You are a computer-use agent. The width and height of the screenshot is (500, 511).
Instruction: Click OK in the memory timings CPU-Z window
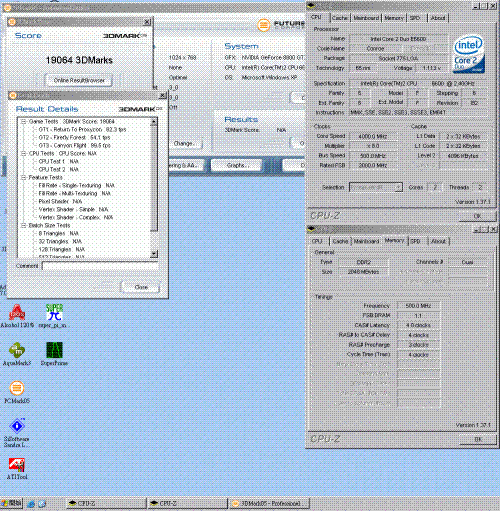click(478, 439)
